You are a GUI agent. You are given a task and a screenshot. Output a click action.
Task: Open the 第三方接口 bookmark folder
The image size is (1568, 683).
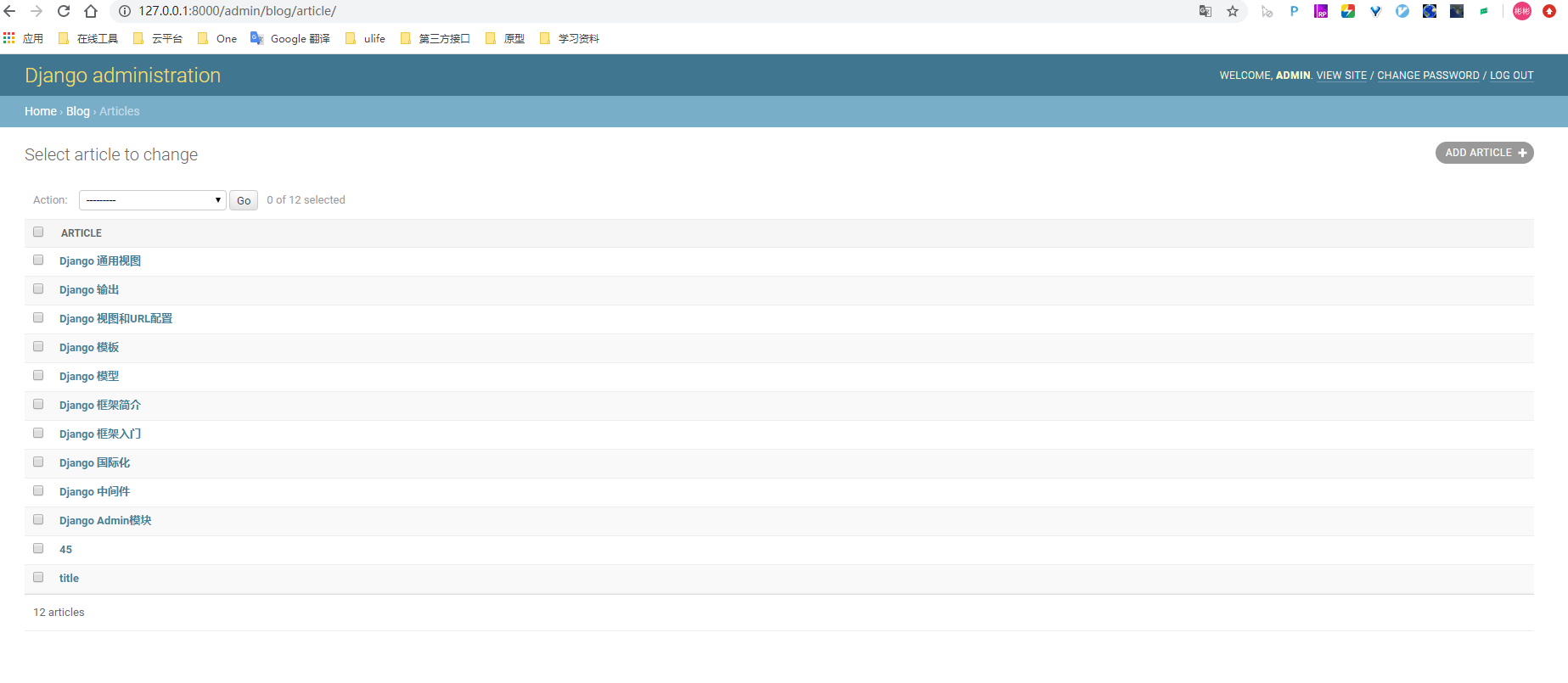coord(436,38)
